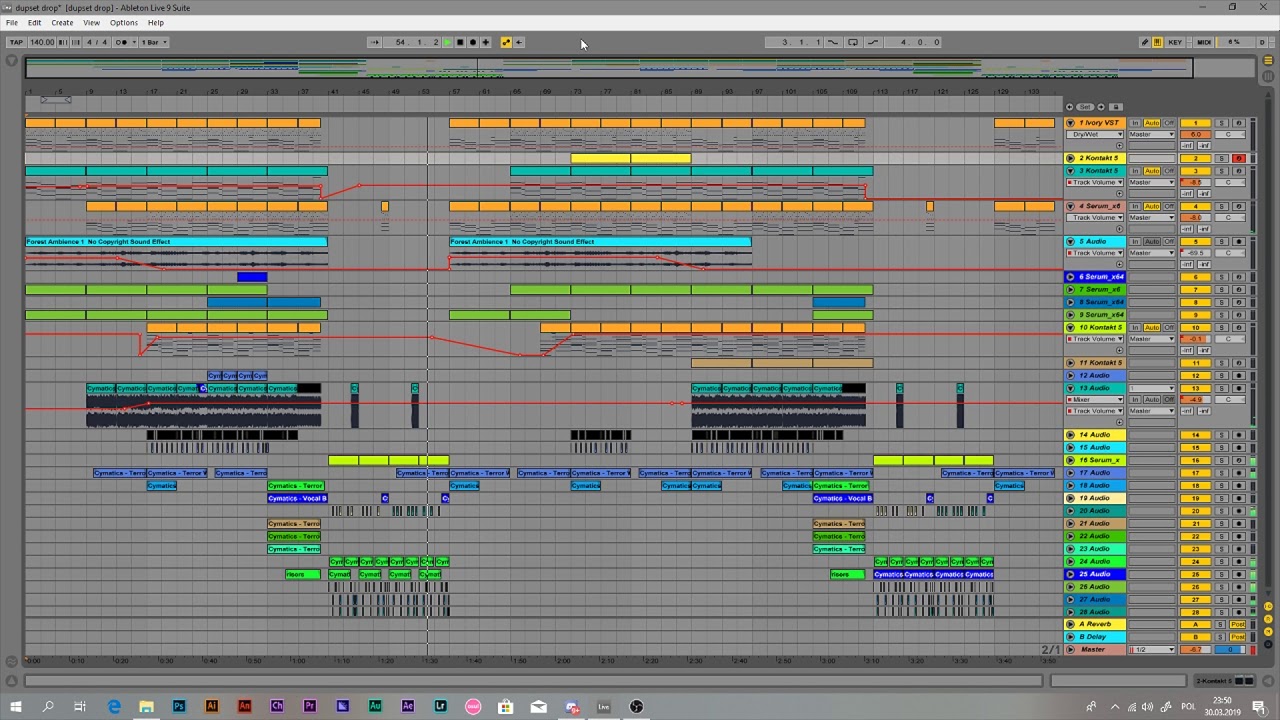The height and width of the screenshot is (720, 1280).
Task: Open the Create menu
Action: click(62, 22)
